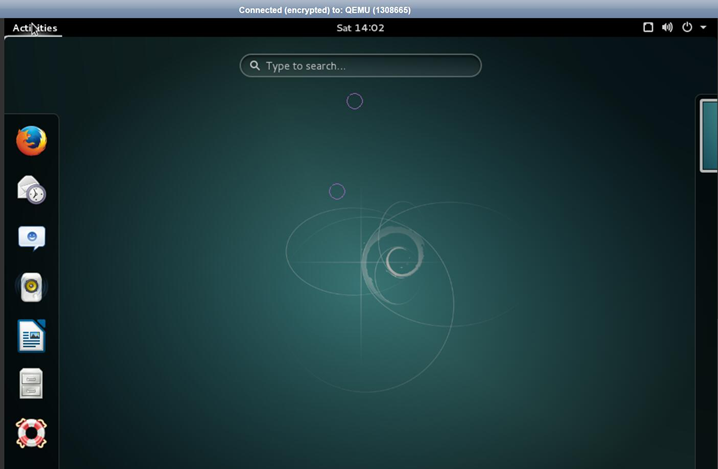Click the volume speaker icon
Image resolution: width=718 pixels, height=469 pixels.
(667, 27)
